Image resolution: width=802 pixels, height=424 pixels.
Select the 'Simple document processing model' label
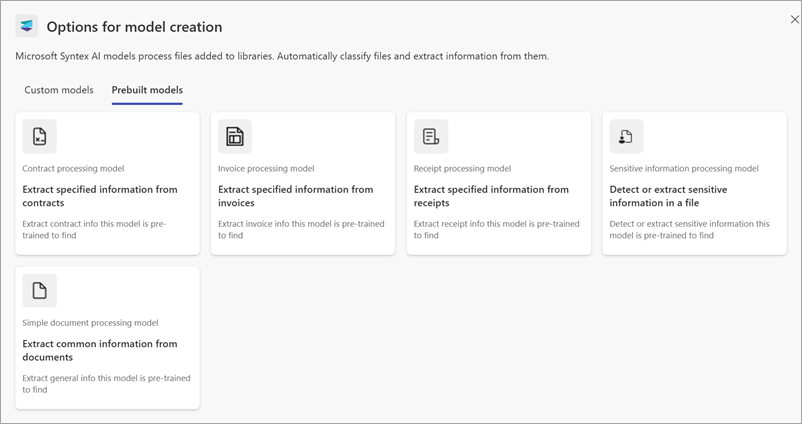pos(90,323)
